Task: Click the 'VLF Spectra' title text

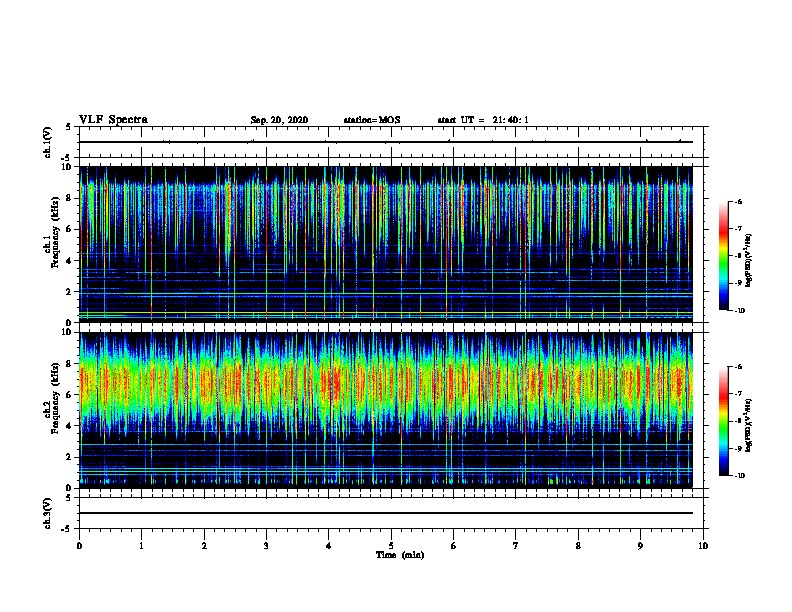Action: 113,120
